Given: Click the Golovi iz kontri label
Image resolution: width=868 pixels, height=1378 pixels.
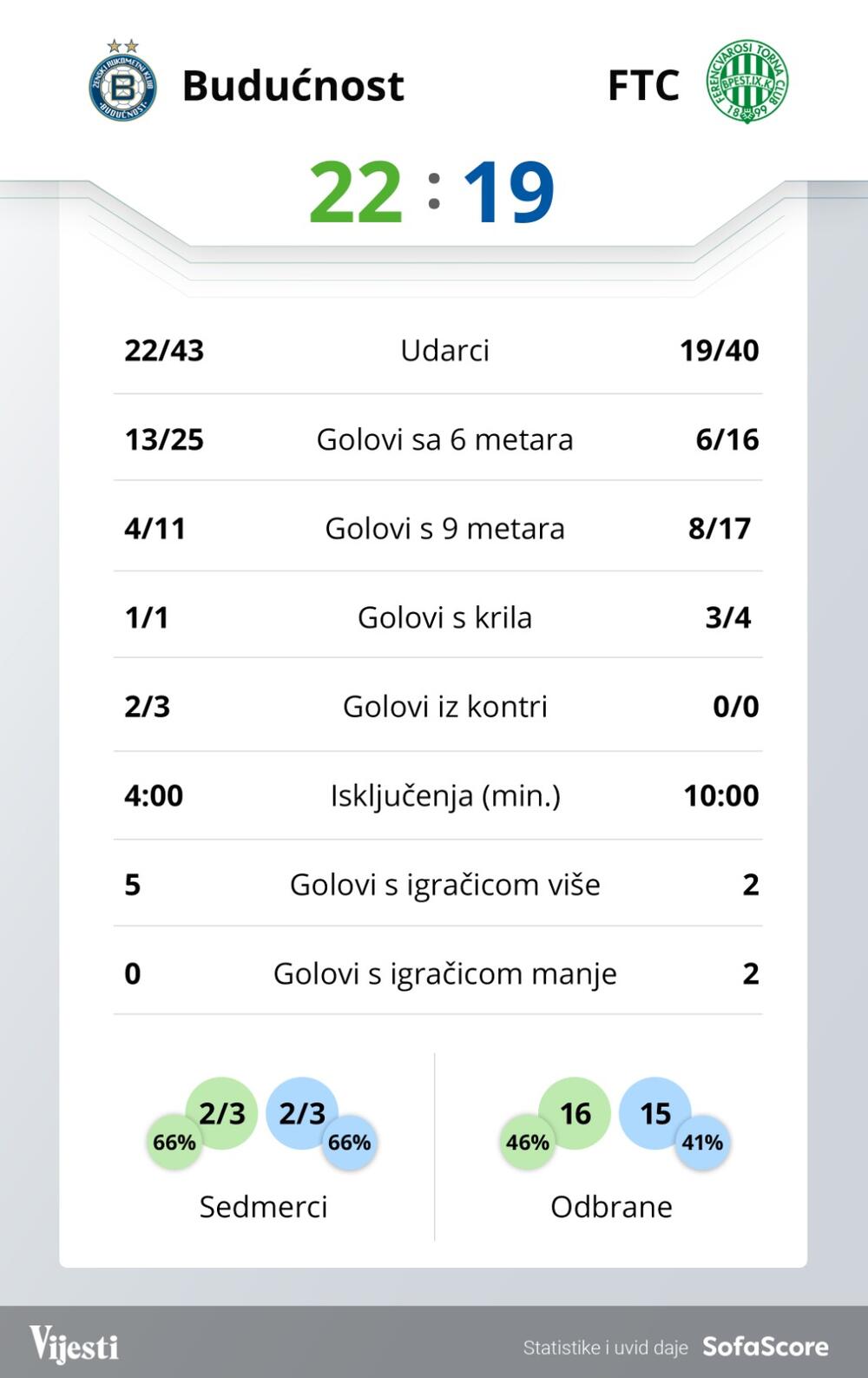Looking at the screenshot, I should 444,706.
